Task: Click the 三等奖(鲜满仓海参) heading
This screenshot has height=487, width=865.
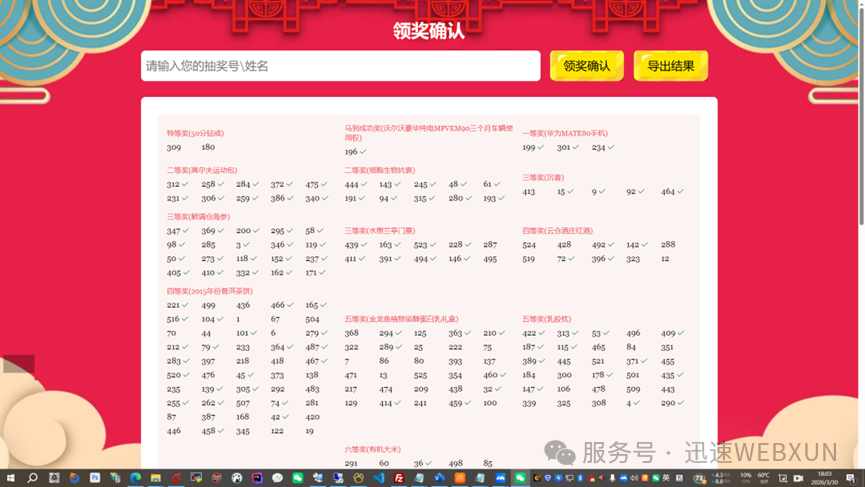Action: (199, 217)
